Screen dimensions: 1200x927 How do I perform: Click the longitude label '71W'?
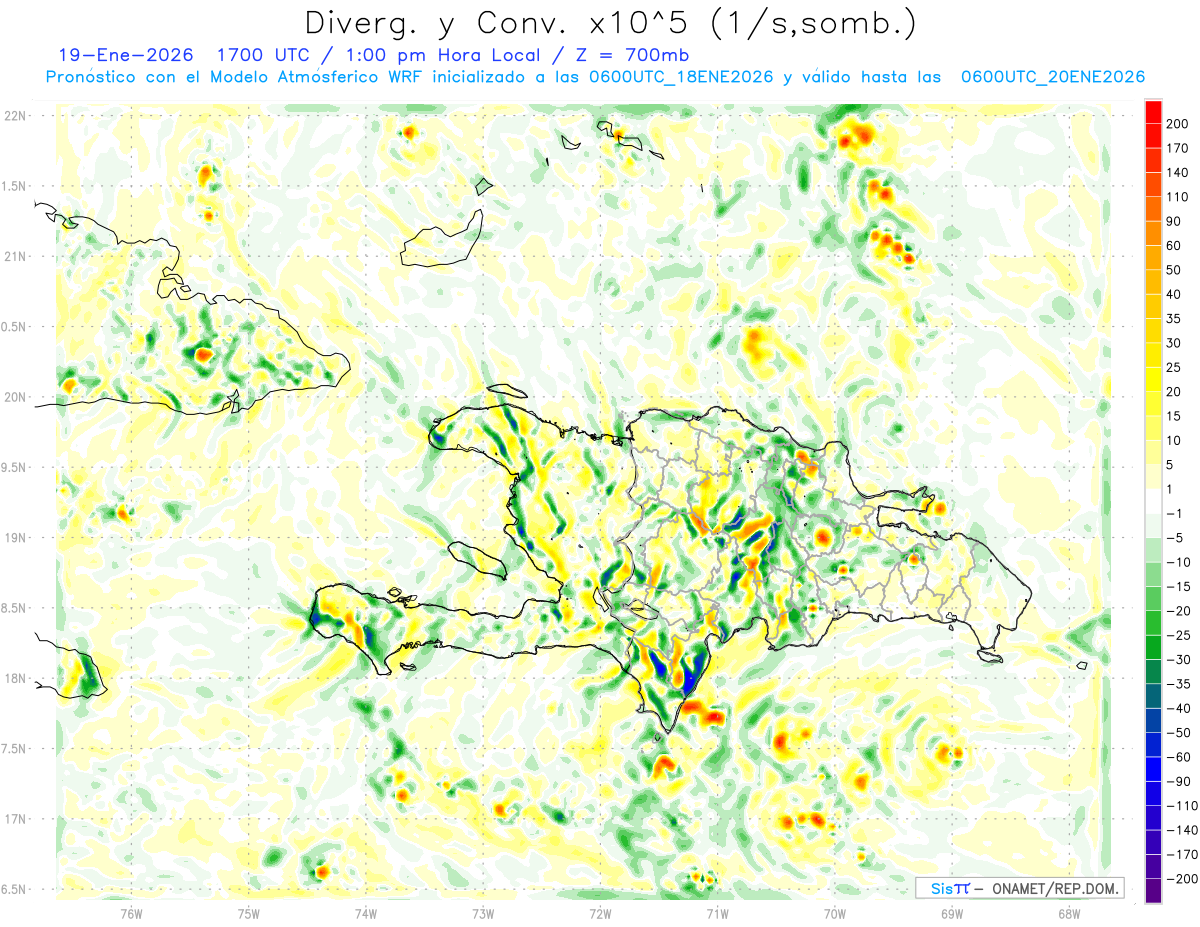pos(717,913)
